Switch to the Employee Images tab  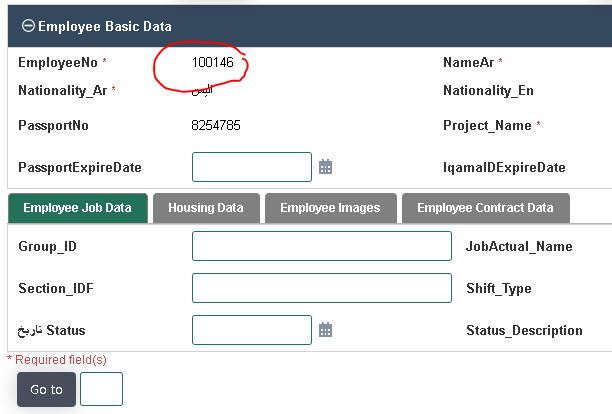(330, 208)
